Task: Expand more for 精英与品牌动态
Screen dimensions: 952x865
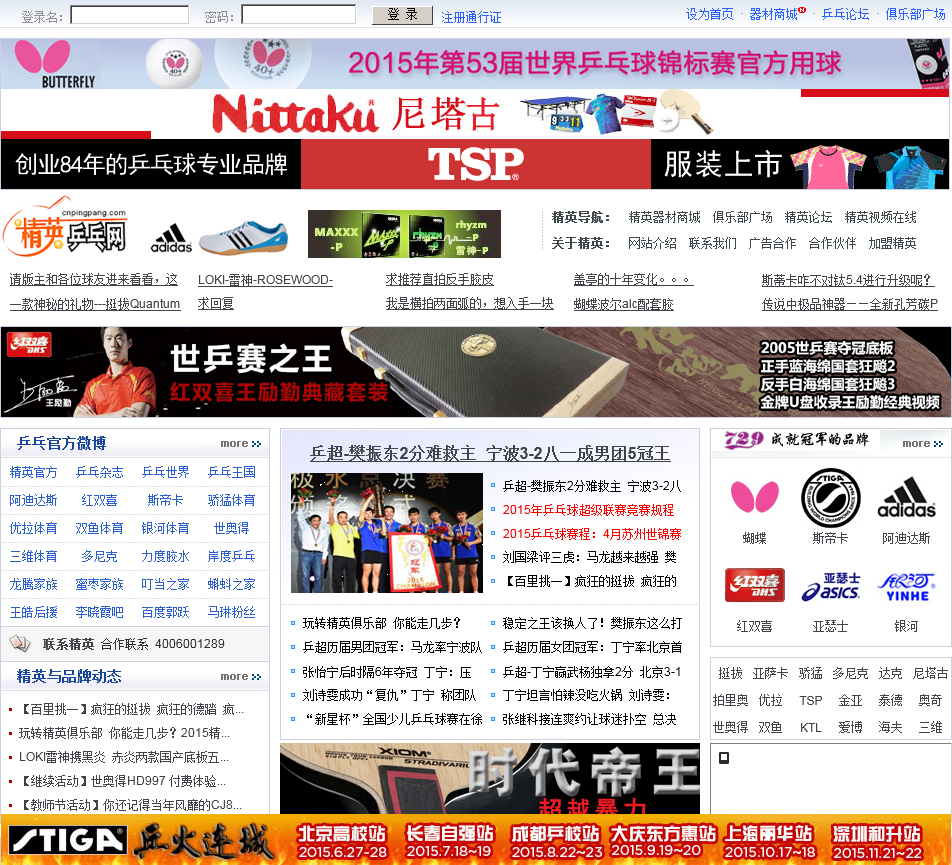Action: coord(240,676)
